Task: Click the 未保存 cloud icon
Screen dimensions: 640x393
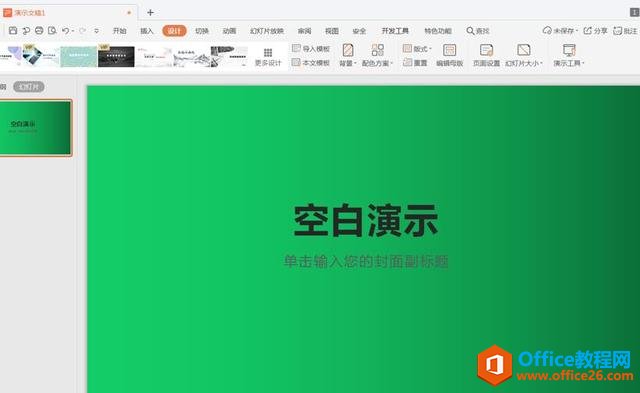Action: 547,31
